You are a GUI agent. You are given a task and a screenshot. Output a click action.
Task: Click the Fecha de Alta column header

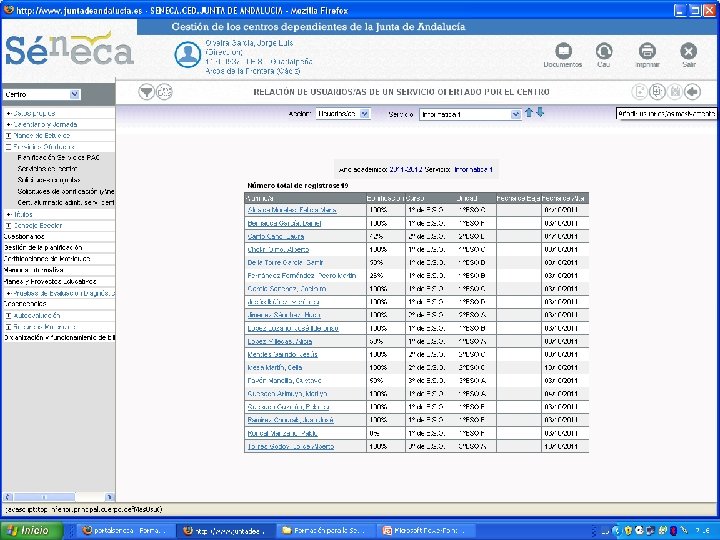[565, 198]
